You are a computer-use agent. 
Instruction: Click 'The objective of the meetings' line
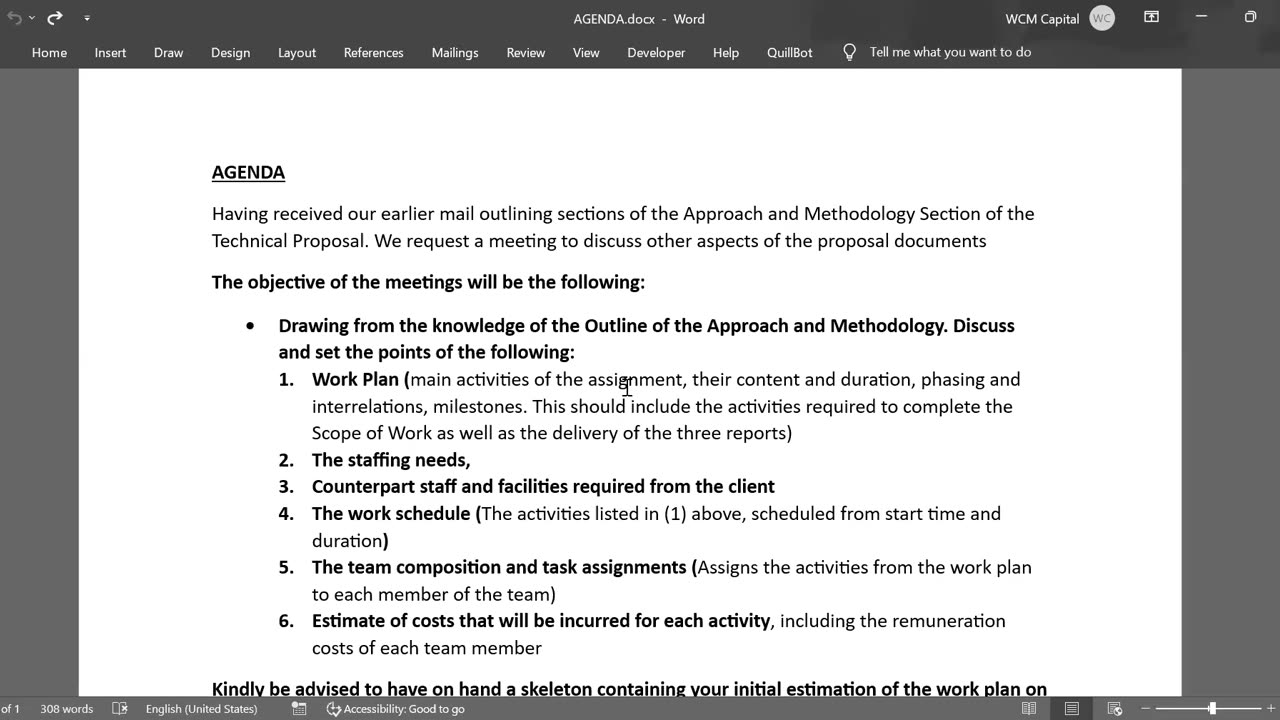[x=428, y=282]
